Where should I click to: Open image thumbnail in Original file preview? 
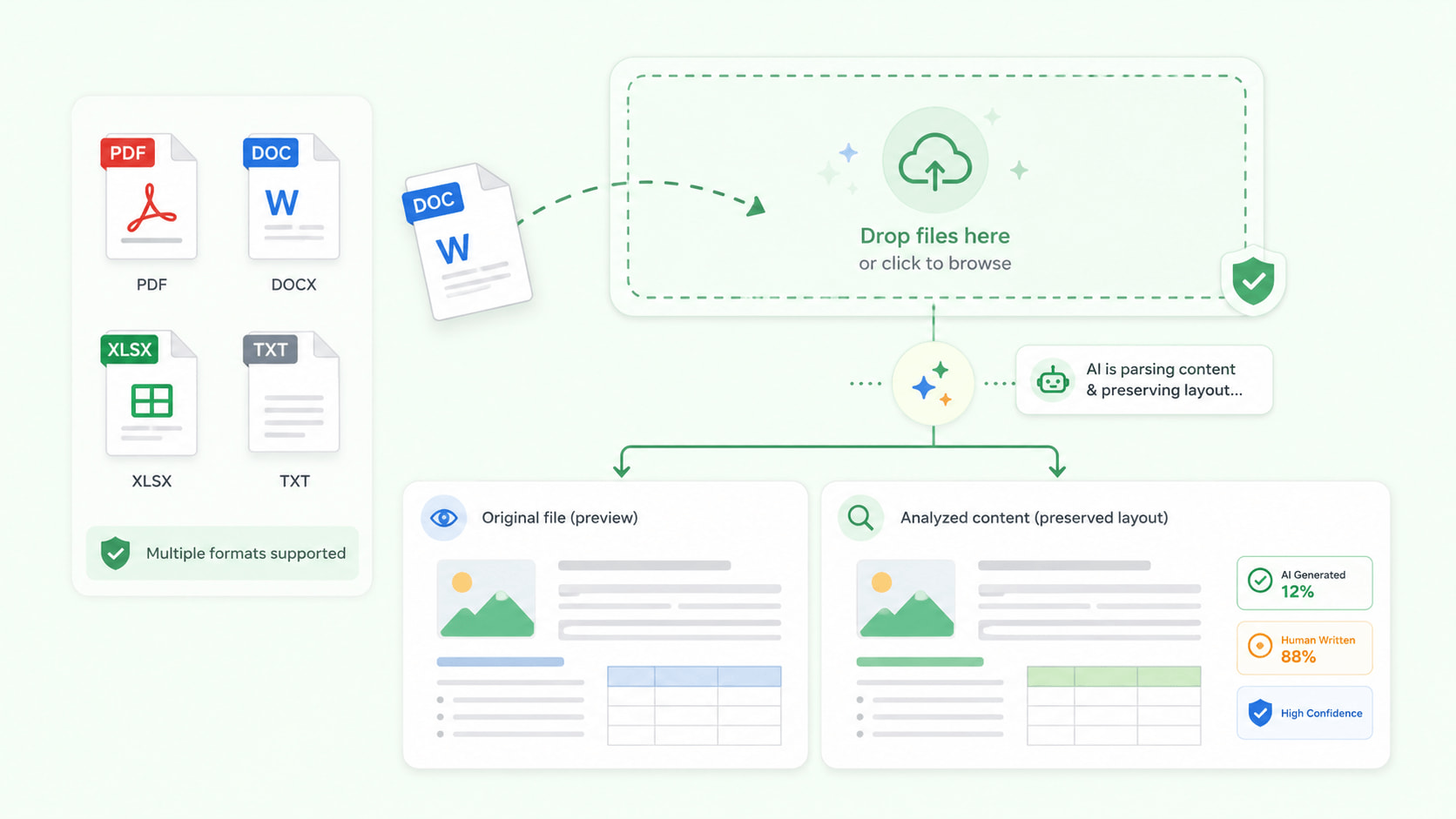[x=486, y=598]
